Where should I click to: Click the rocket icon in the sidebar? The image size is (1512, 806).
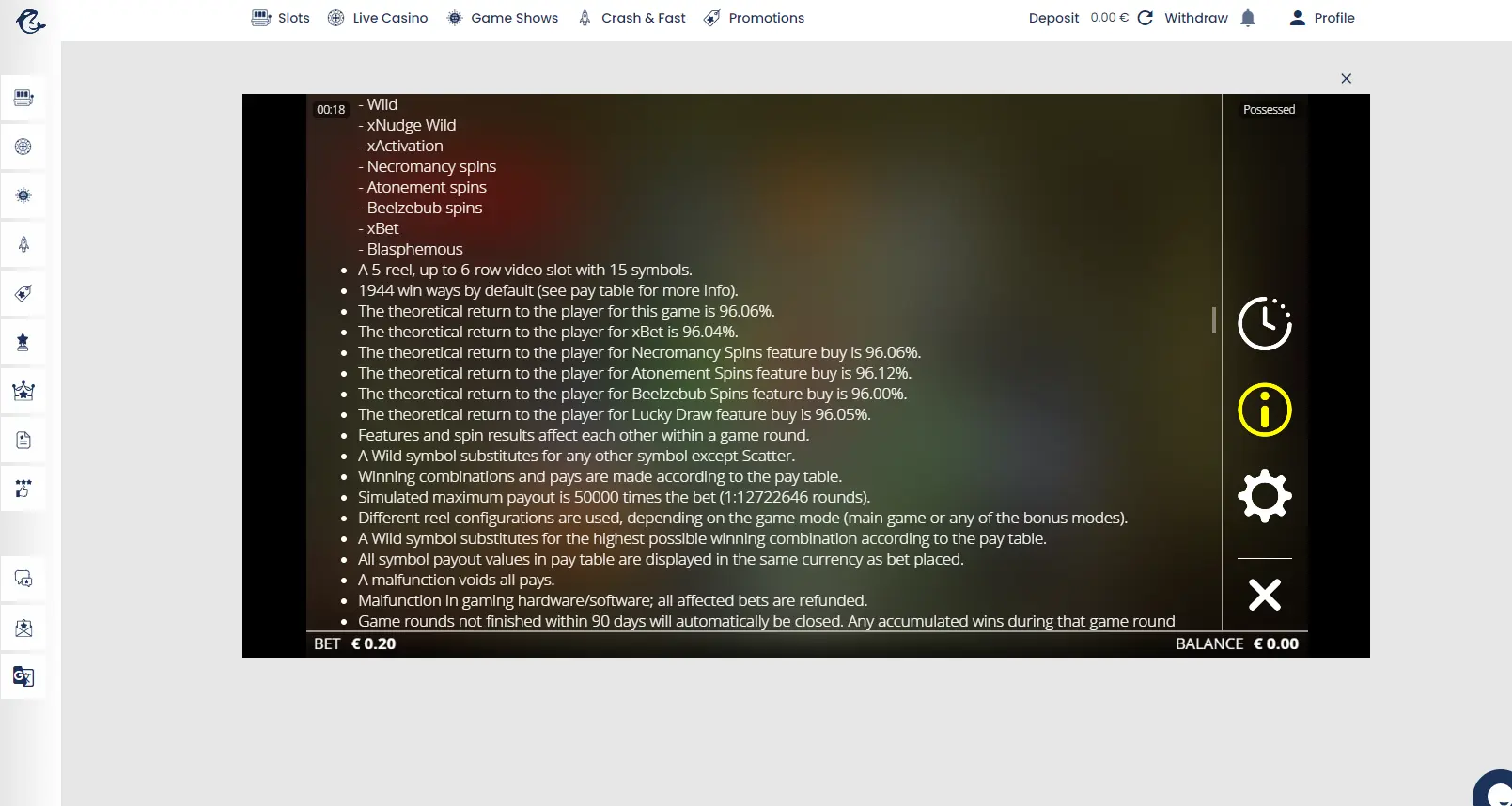23,244
